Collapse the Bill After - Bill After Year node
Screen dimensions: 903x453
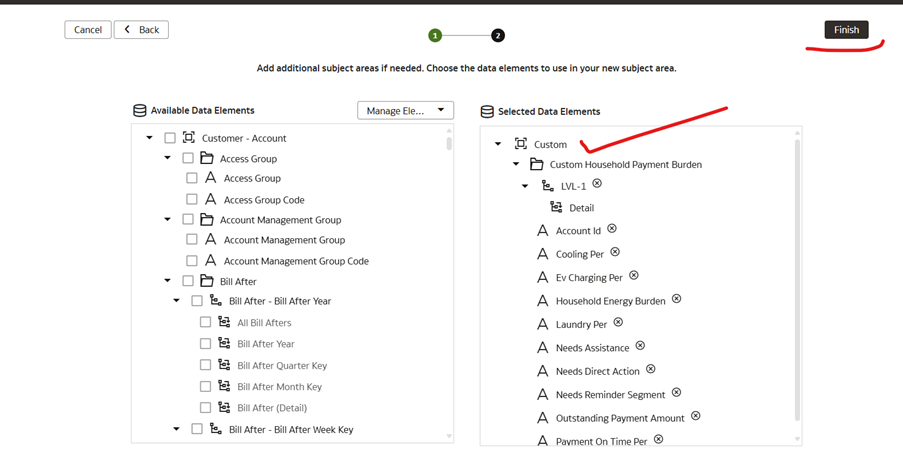(x=177, y=300)
